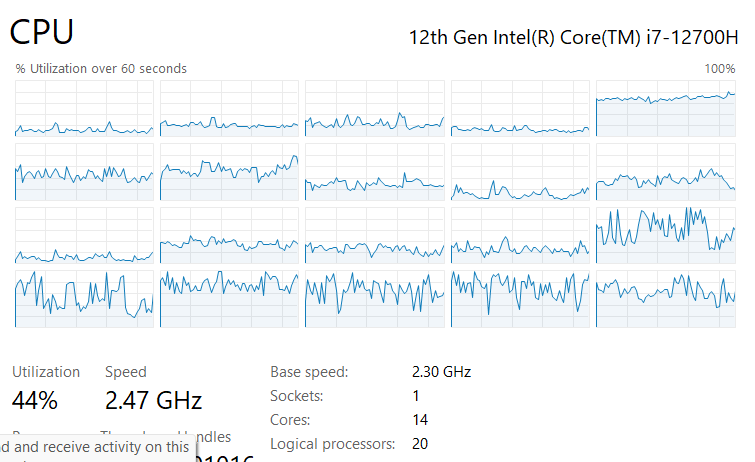The image size is (755, 462).
Task: Click the 100% graph scale label
Action: (x=719, y=68)
